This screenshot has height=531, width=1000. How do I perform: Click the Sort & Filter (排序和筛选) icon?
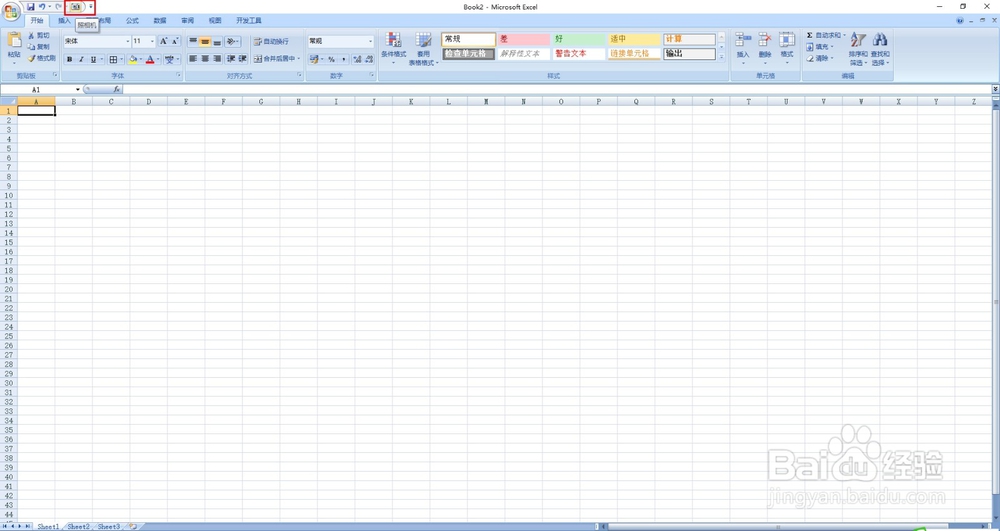click(x=858, y=40)
